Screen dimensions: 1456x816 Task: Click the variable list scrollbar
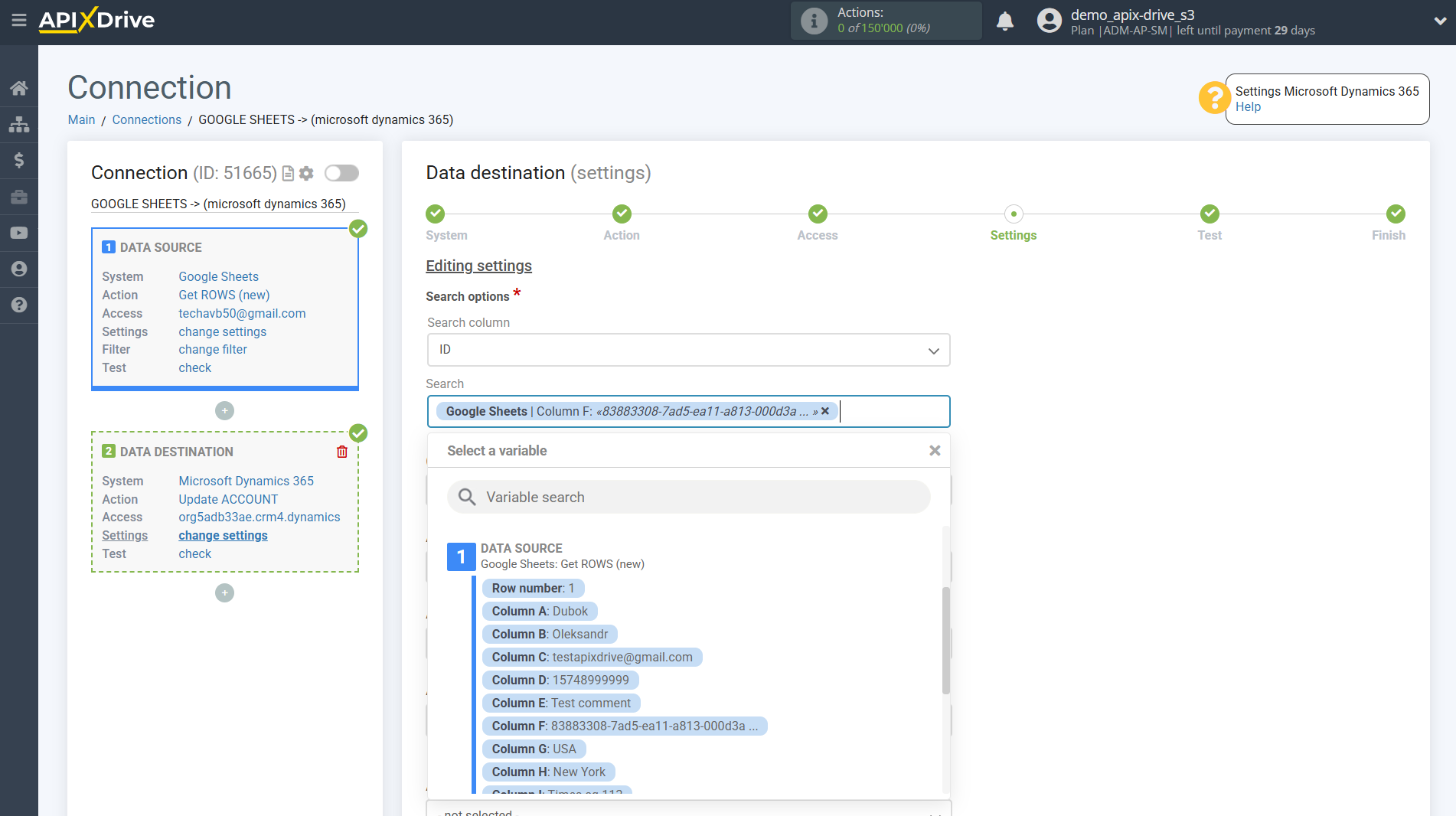pyautogui.click(x=946, y=640)
